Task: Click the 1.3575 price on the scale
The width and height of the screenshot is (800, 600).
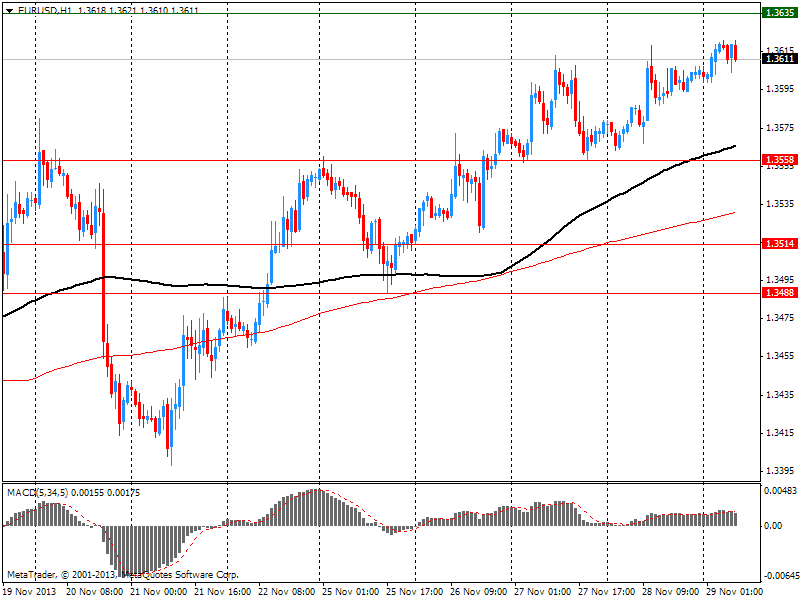Action: [x=780, y=128]
